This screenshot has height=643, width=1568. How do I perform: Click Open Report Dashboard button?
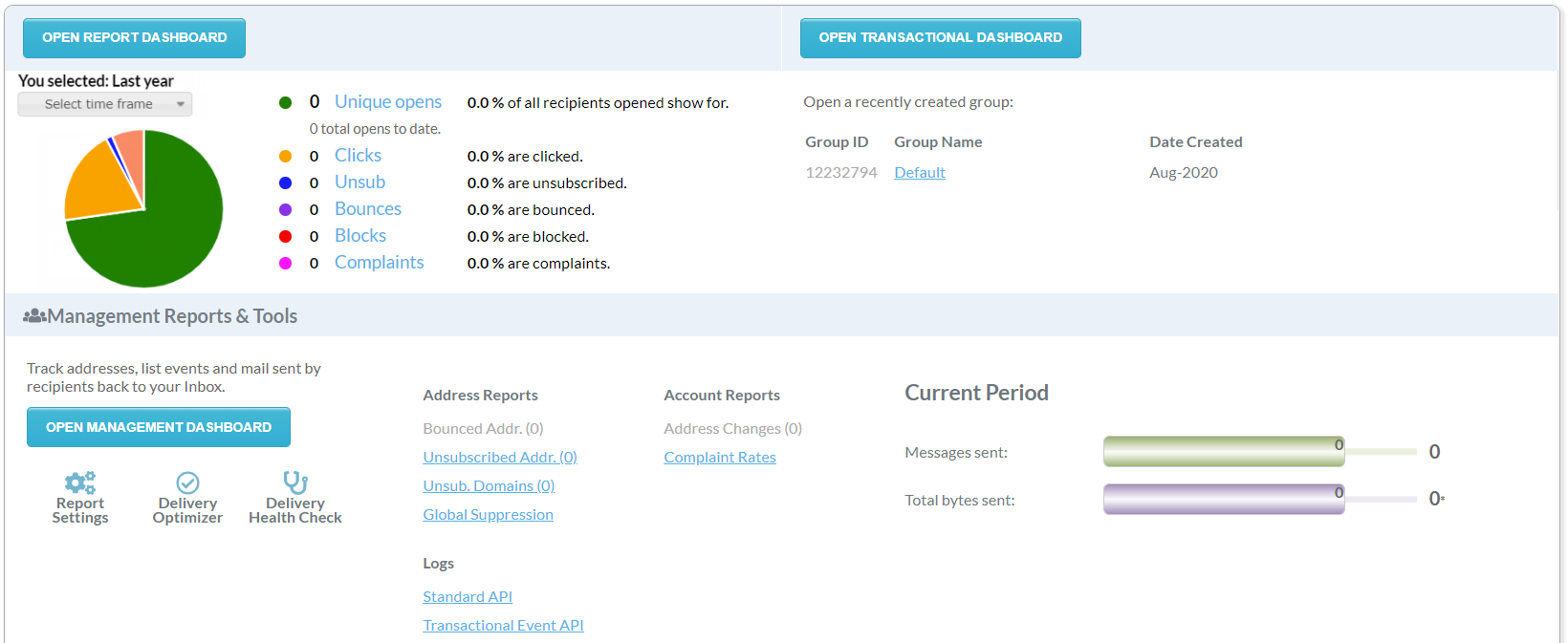pyautogui.click(x=135, y=38)
